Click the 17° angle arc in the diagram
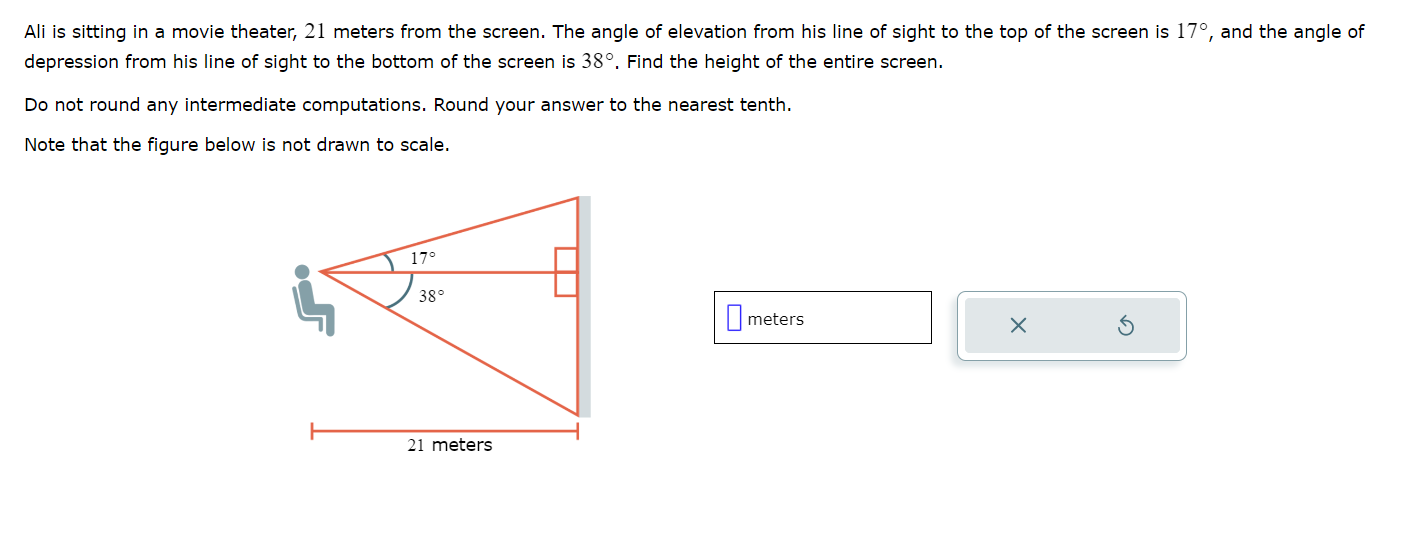 coord(390,261)
